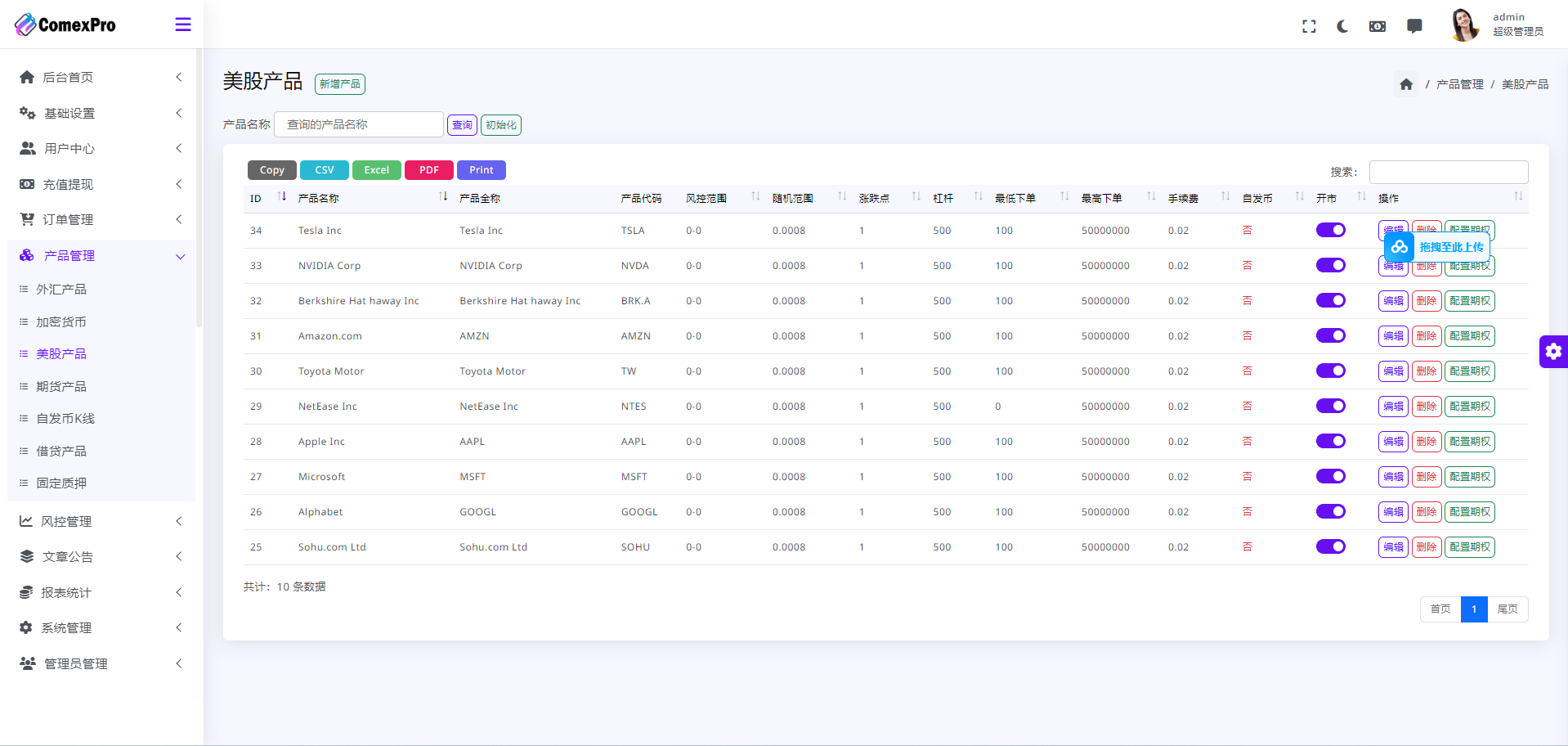Expand the 文章公告 menu chevron
Image resolution: width=1568 pixels, height=746 pixels.
pos(179,556)
